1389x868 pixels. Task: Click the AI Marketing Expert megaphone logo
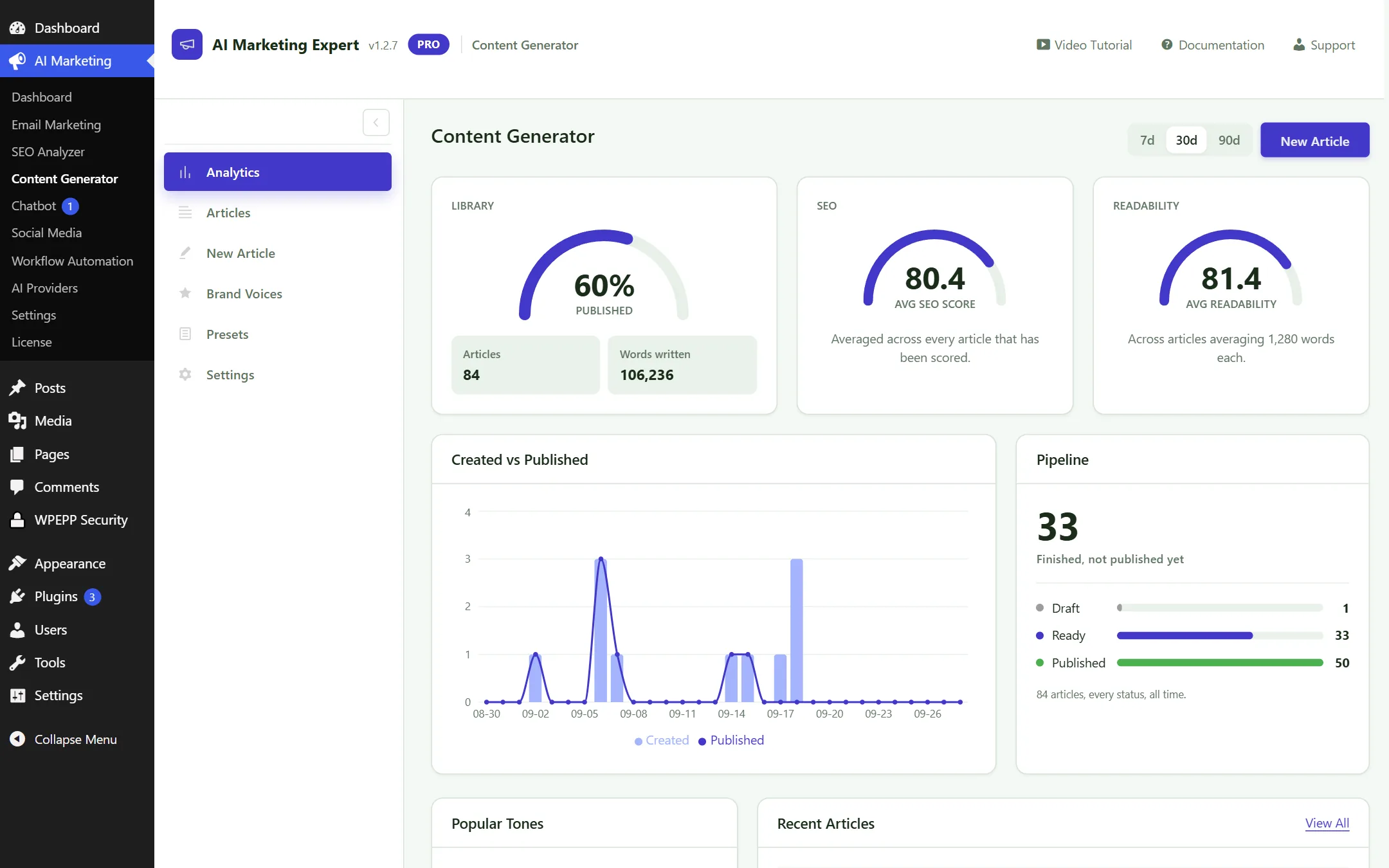(187, 44)
